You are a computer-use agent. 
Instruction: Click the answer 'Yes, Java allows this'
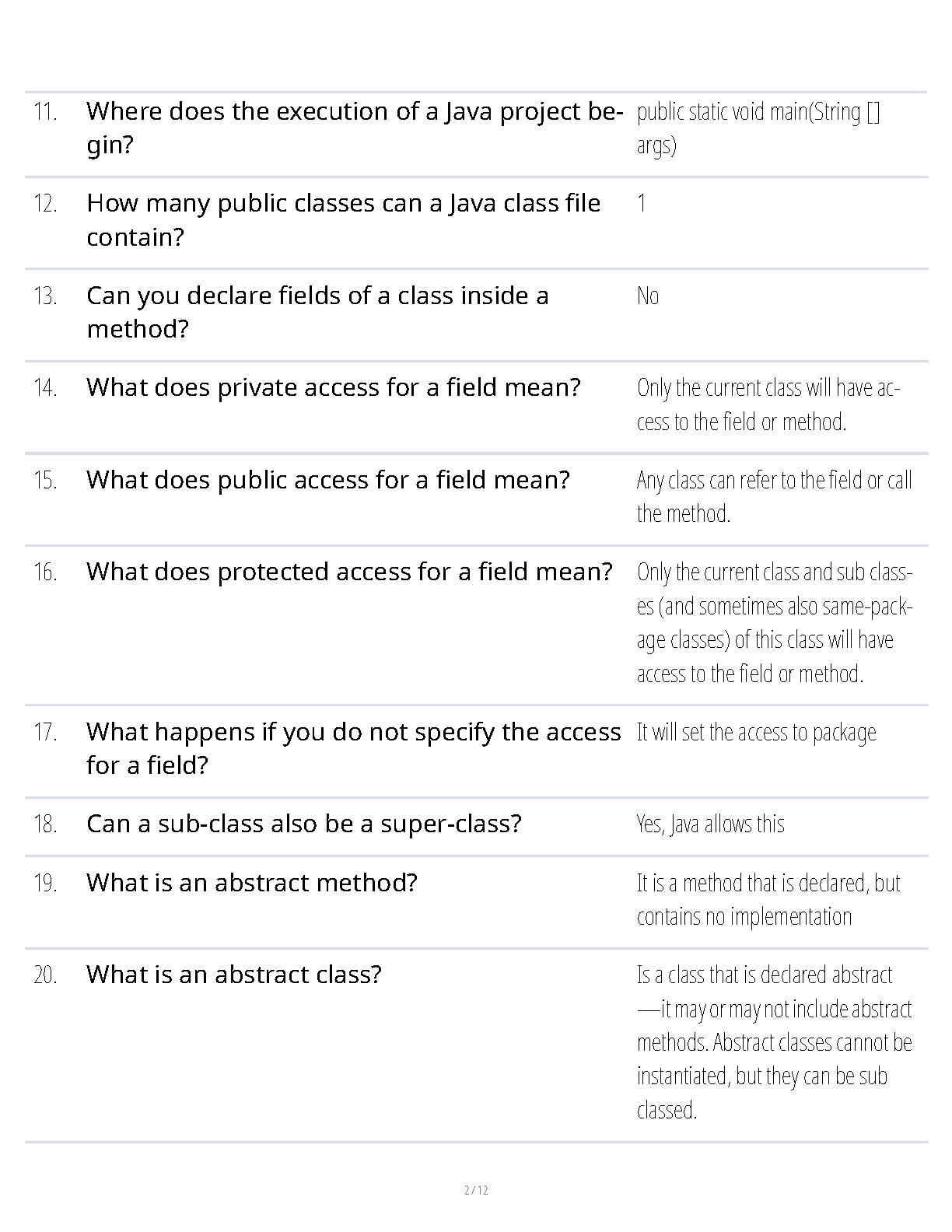click(710, 824)
